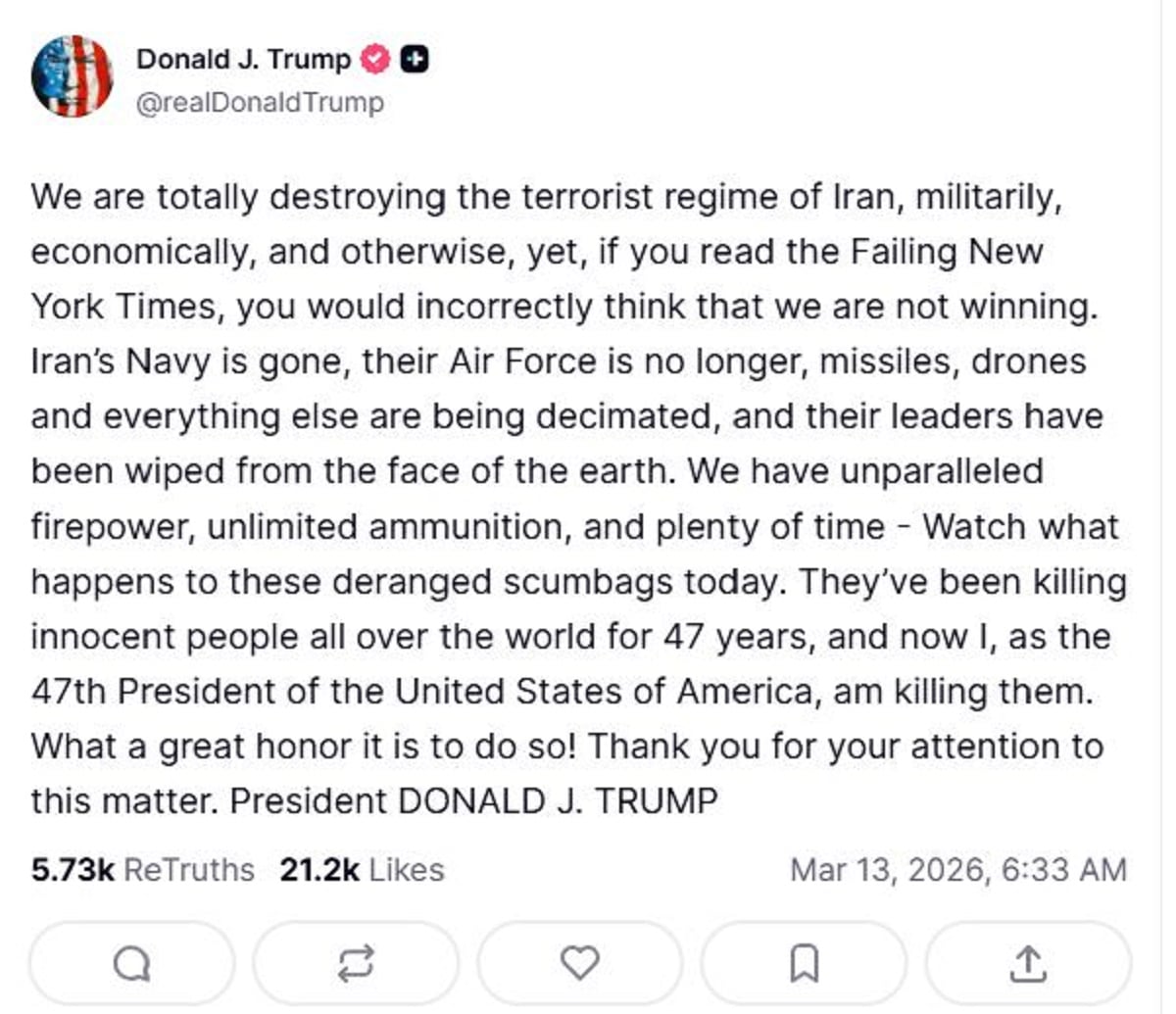Click the Mar 13, 2026 timestamp
The height and width of the screenshot is (1014, 1176).
coord(957,870)
